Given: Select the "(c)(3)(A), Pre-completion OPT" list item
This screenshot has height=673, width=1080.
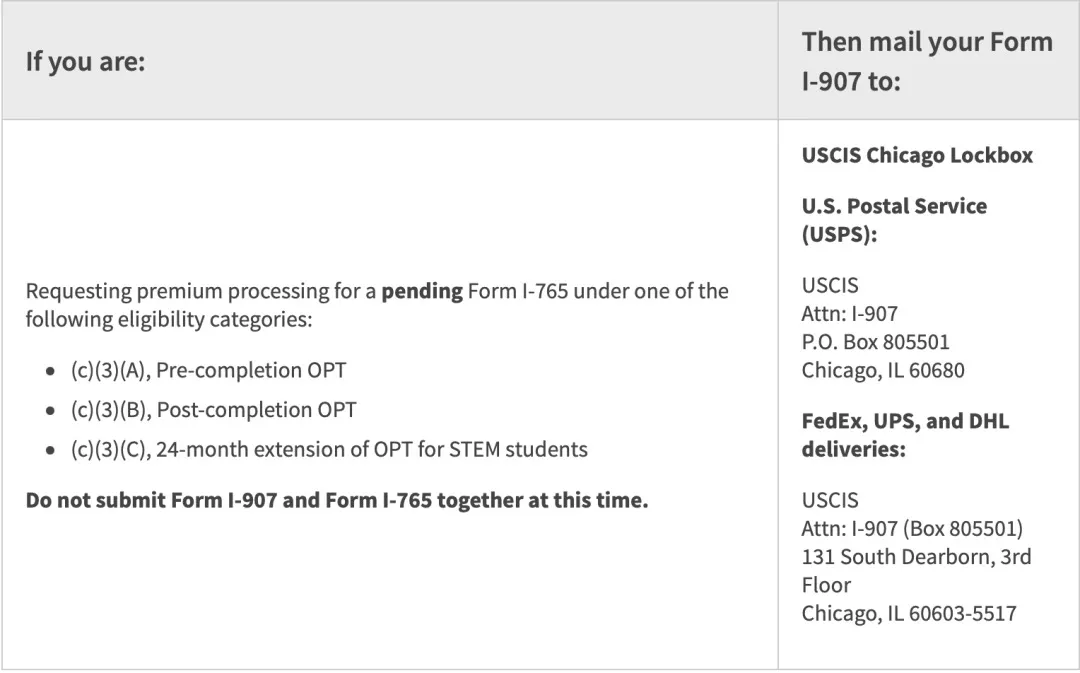Looking at the screenshot, I should [x=208, y=370].
